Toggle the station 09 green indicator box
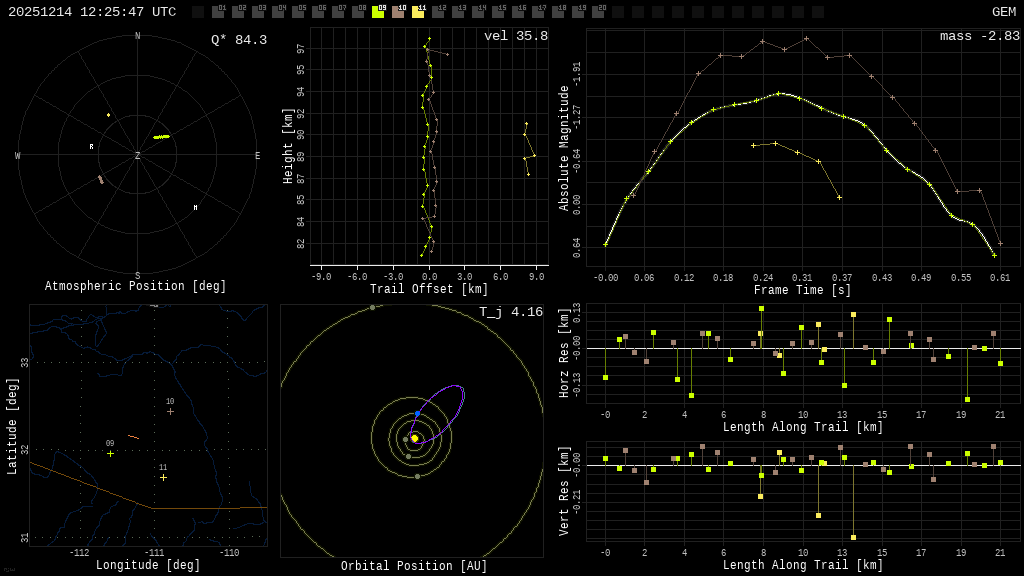 tap(378, 12)
